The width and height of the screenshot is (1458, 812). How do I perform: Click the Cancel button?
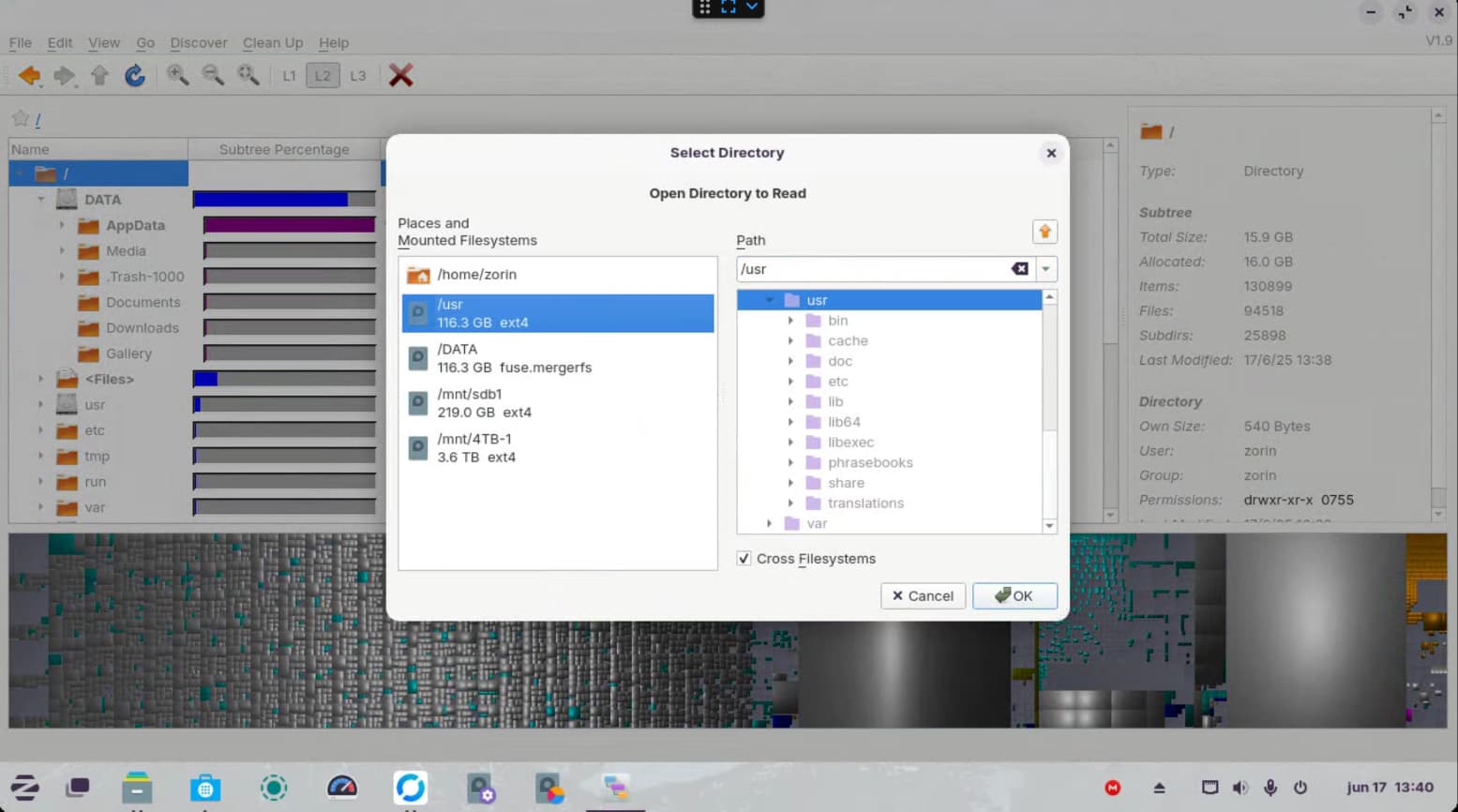[x=923, y=595]
